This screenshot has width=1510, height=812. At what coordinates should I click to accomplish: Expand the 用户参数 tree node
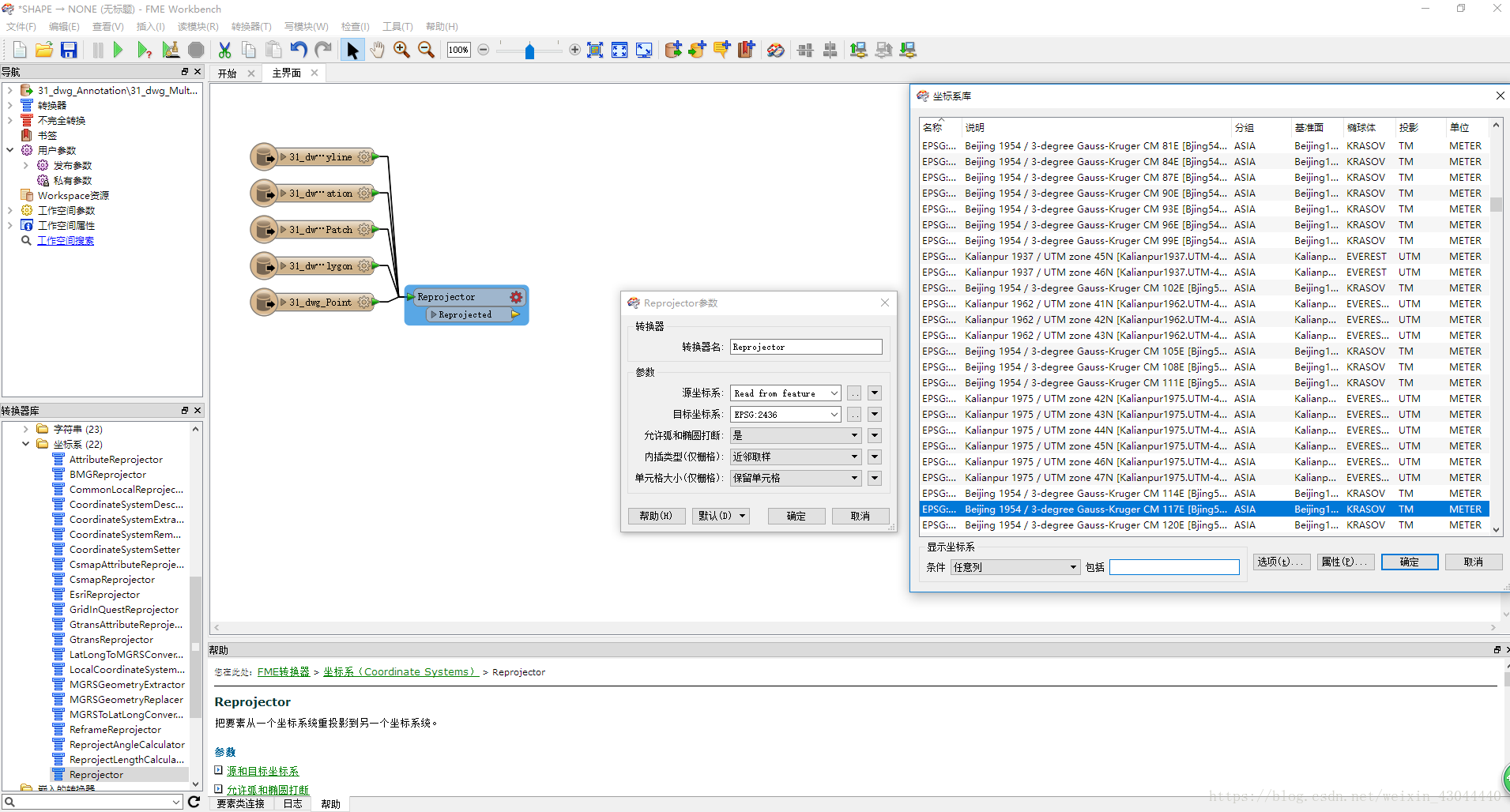pos(10,150)
